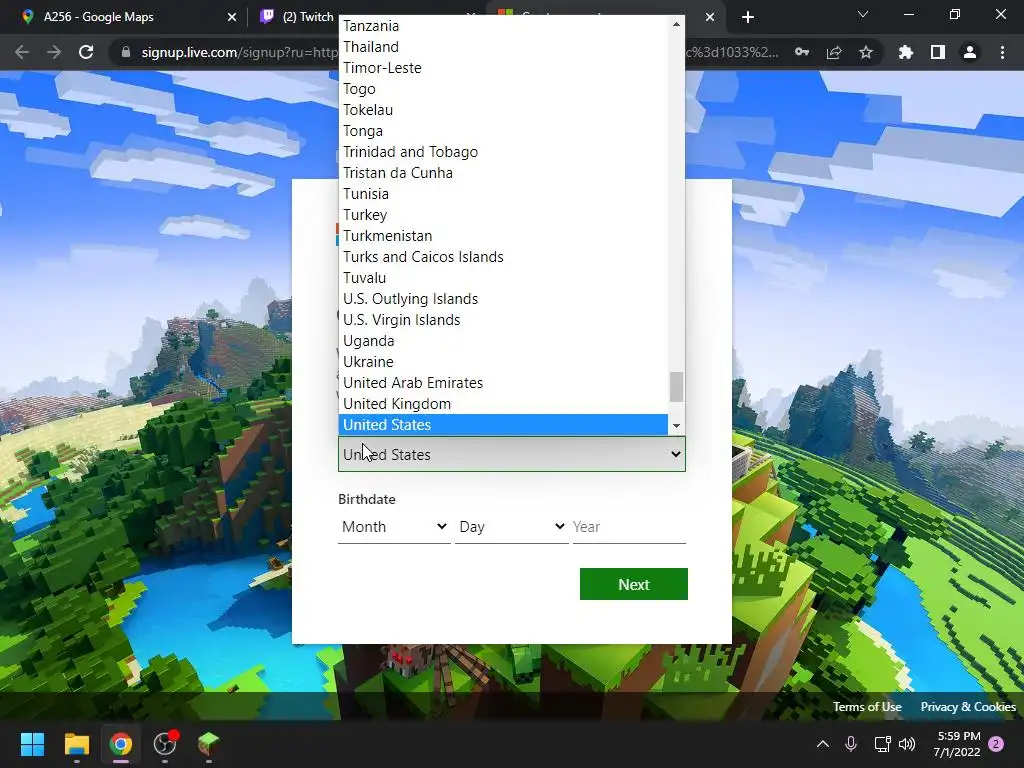View site security lock info
1024x768 pixels.
[x=126, y=52]
